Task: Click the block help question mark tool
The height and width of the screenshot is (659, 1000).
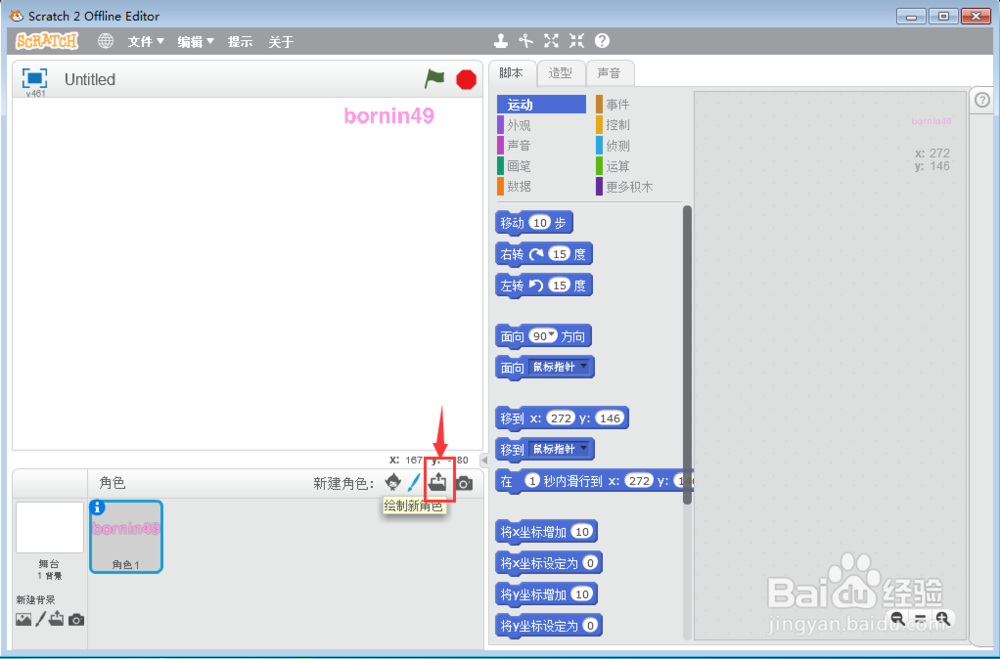Action: coord(602,41)
